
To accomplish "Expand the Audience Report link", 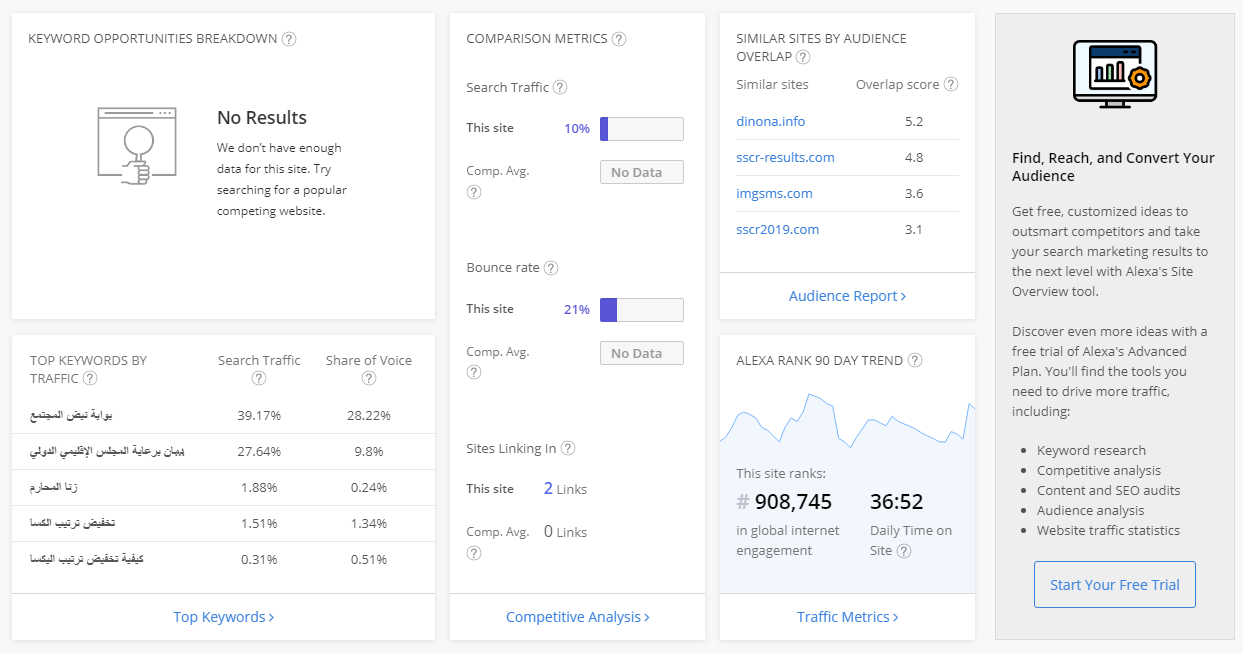I will [x=847, y=296].
